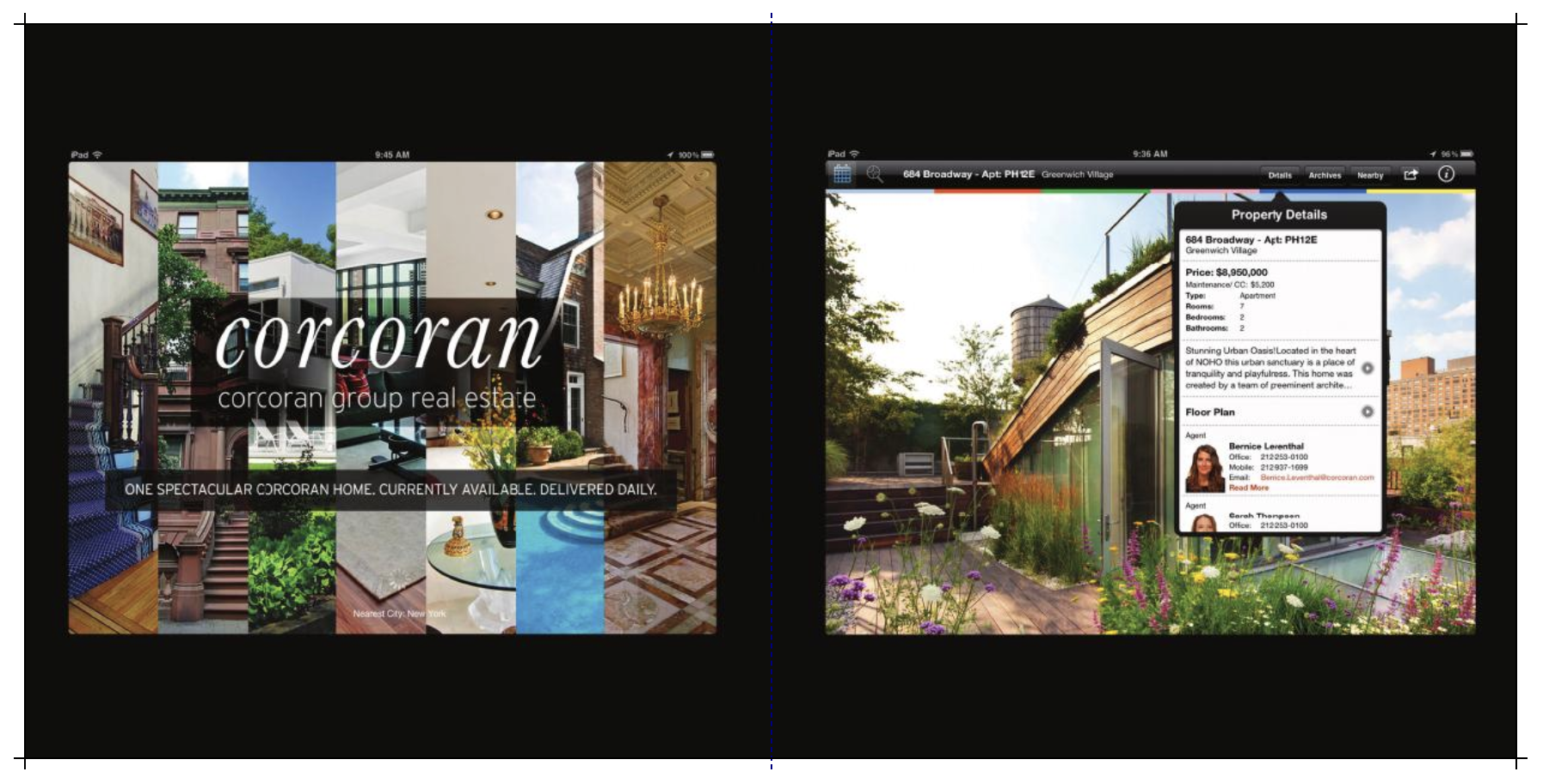
Task: Tap the Wi-Fi icon on the right iPad status bar
Action: pyautogui.click(x=854, y=154)
